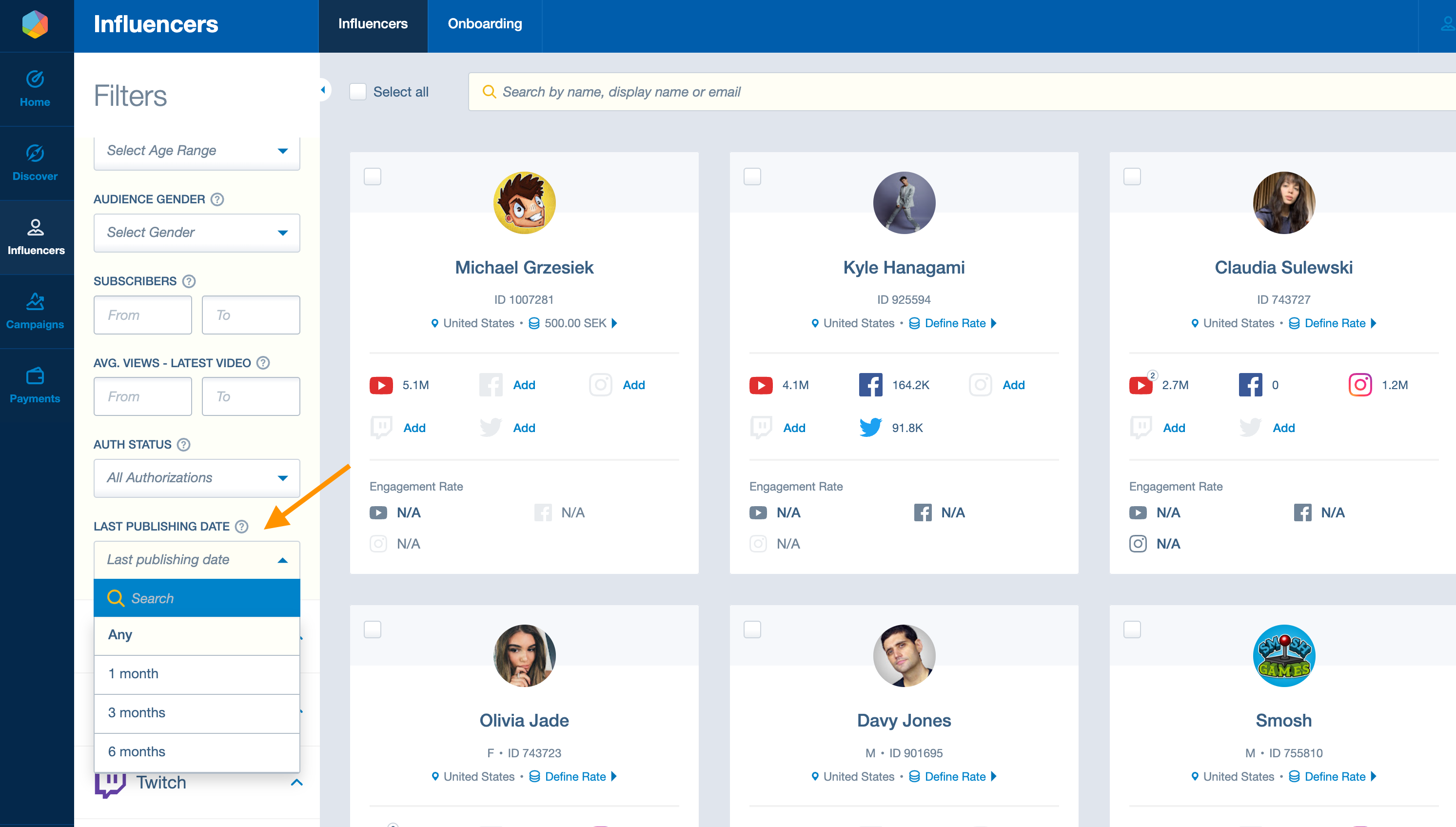Click Kyle Hanagami's Facebook icon
1456x827 pixels.
click(870, 385)
